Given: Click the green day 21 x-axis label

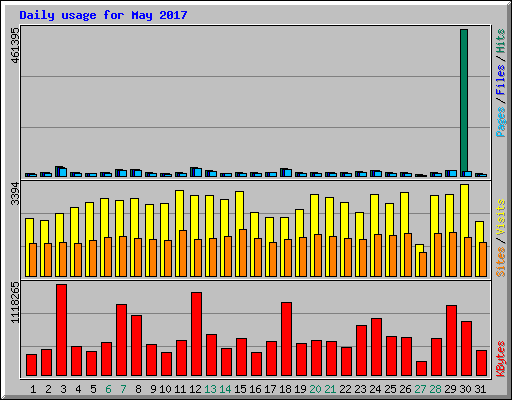Looking at the screenshot, I should coord(330,389).
